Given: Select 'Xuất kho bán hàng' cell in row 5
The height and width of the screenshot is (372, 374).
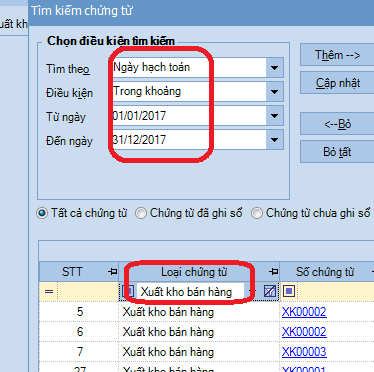Looking at the screenshot, I should (199, 312).
